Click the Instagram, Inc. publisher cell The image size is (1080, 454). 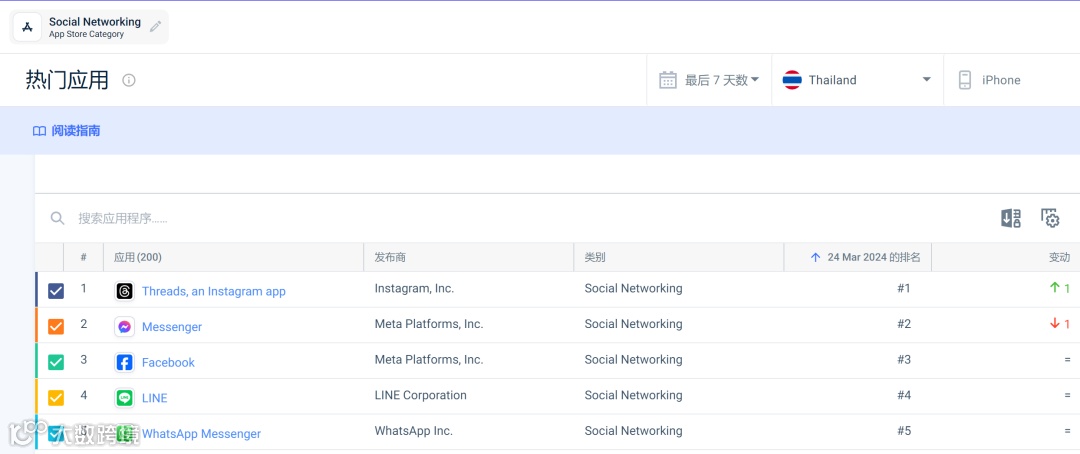[414, 289]
